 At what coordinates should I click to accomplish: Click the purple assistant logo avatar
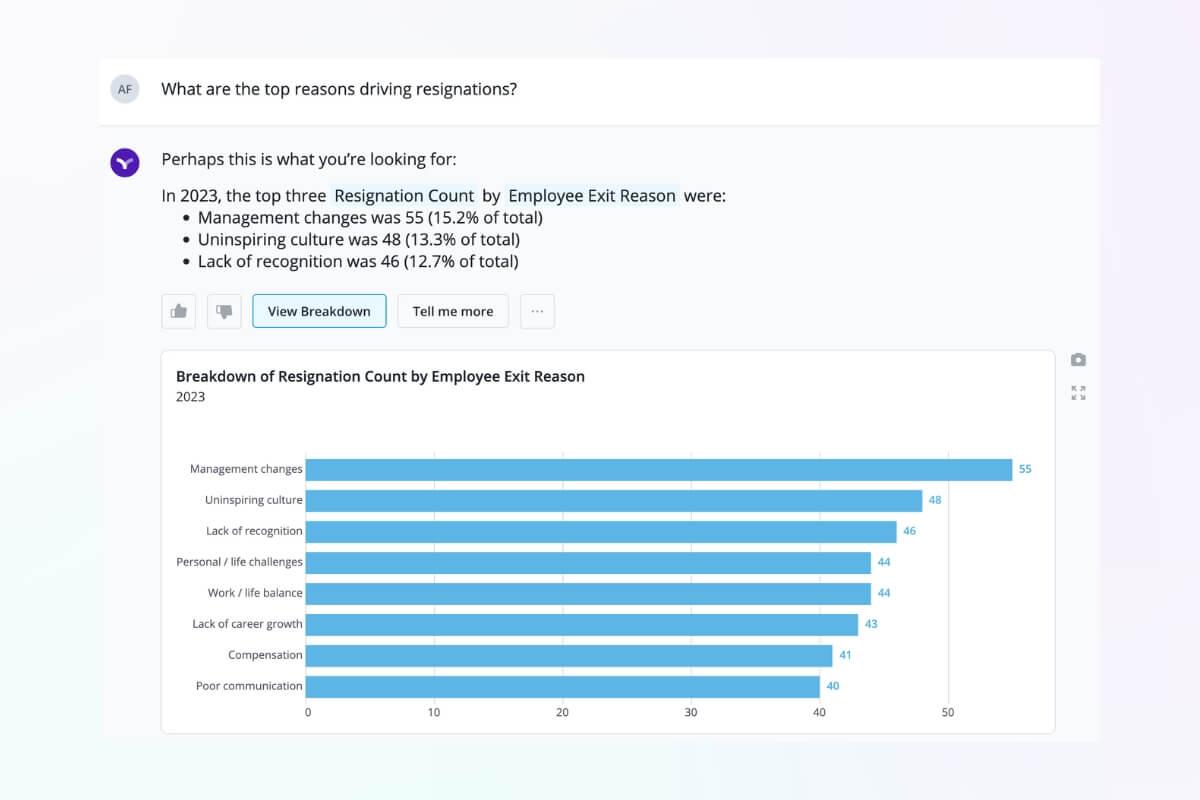point(125,162)
